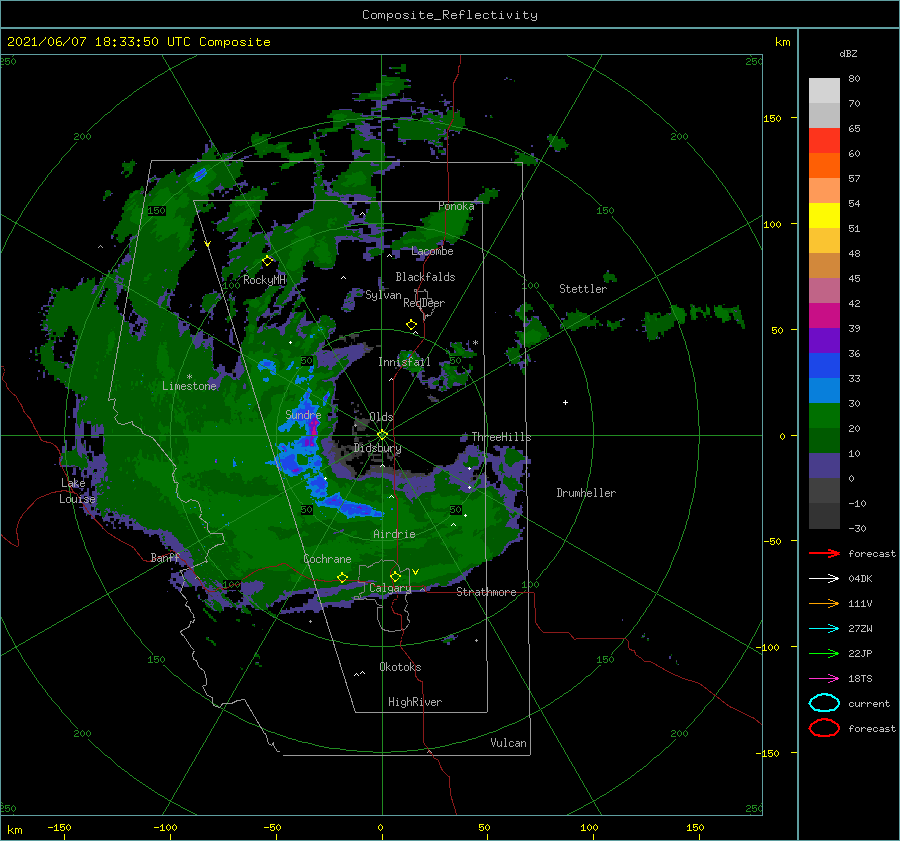Click the Lake Louise label

tap(77, 491)
